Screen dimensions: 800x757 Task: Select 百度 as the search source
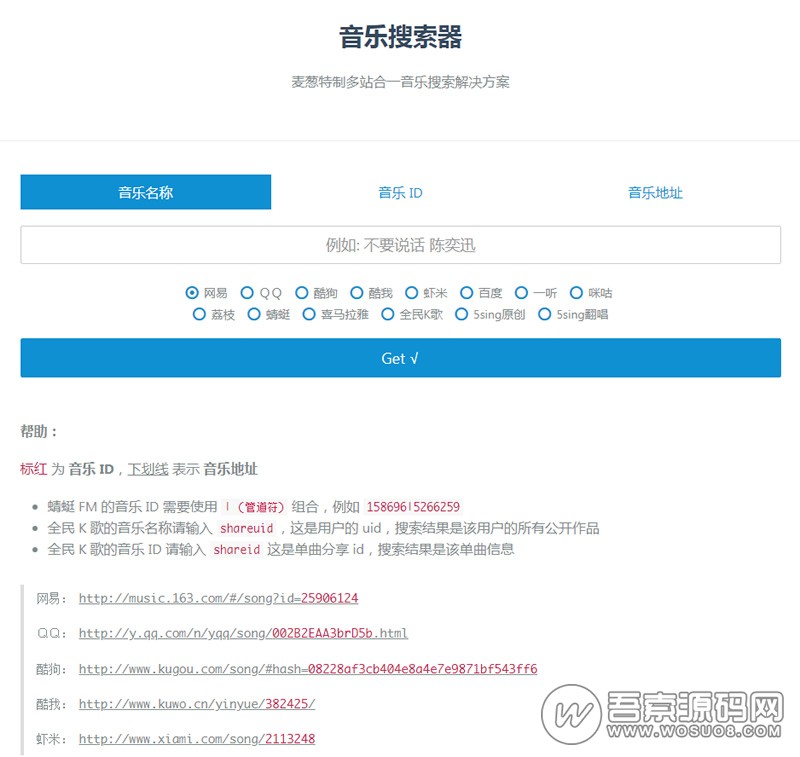467,293
